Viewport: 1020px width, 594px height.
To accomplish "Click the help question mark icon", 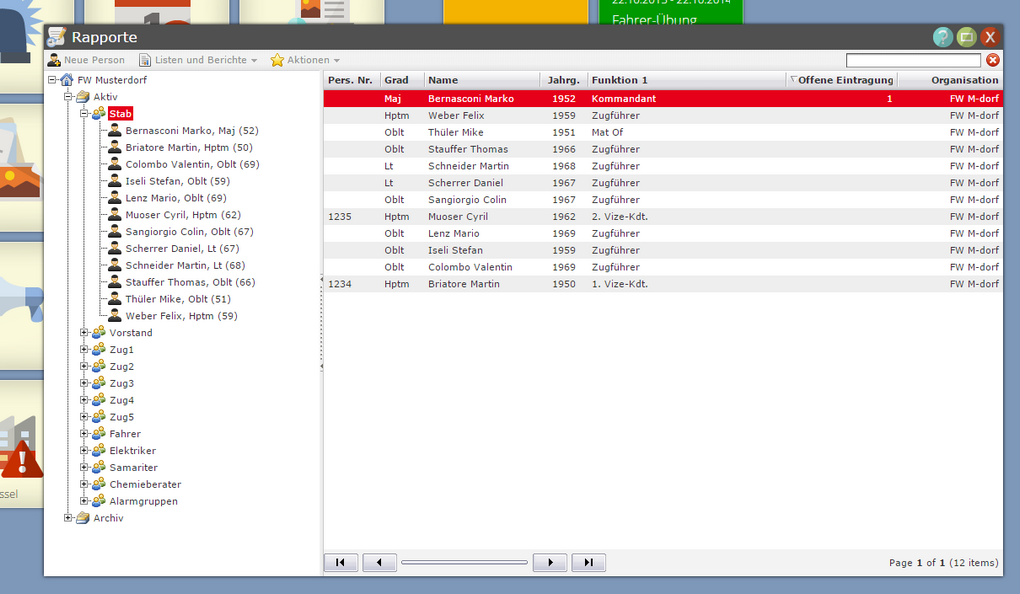I will 942,37.
